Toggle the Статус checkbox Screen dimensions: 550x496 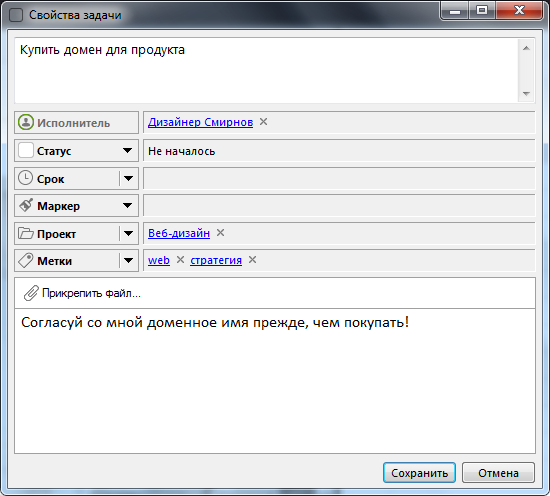[26, 150]
